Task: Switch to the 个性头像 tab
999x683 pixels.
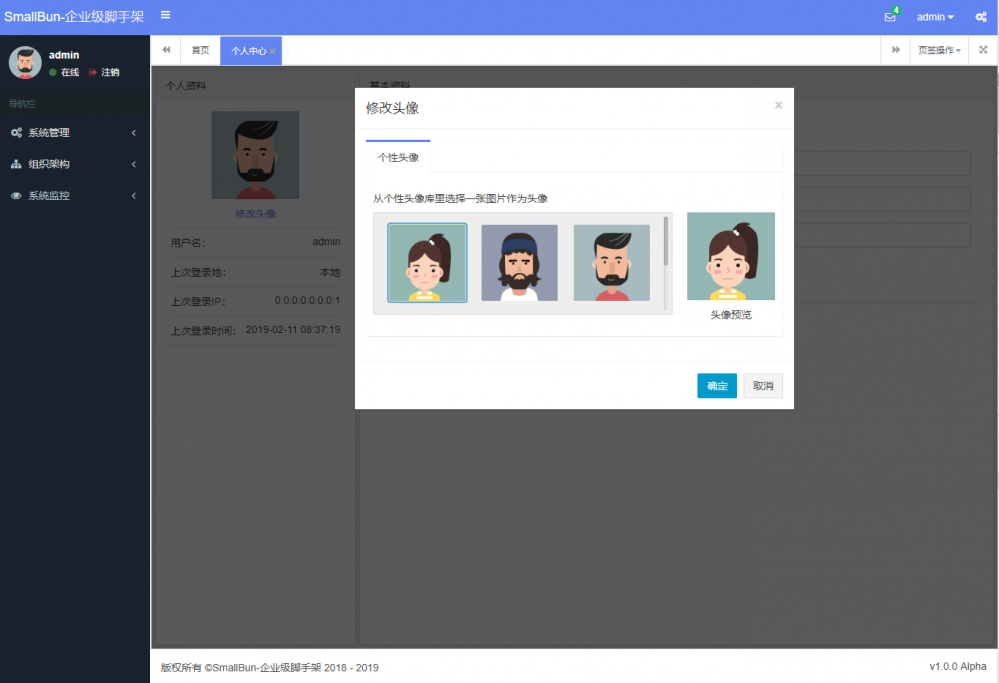Action: pyautogui.click(x=397, y=156)
